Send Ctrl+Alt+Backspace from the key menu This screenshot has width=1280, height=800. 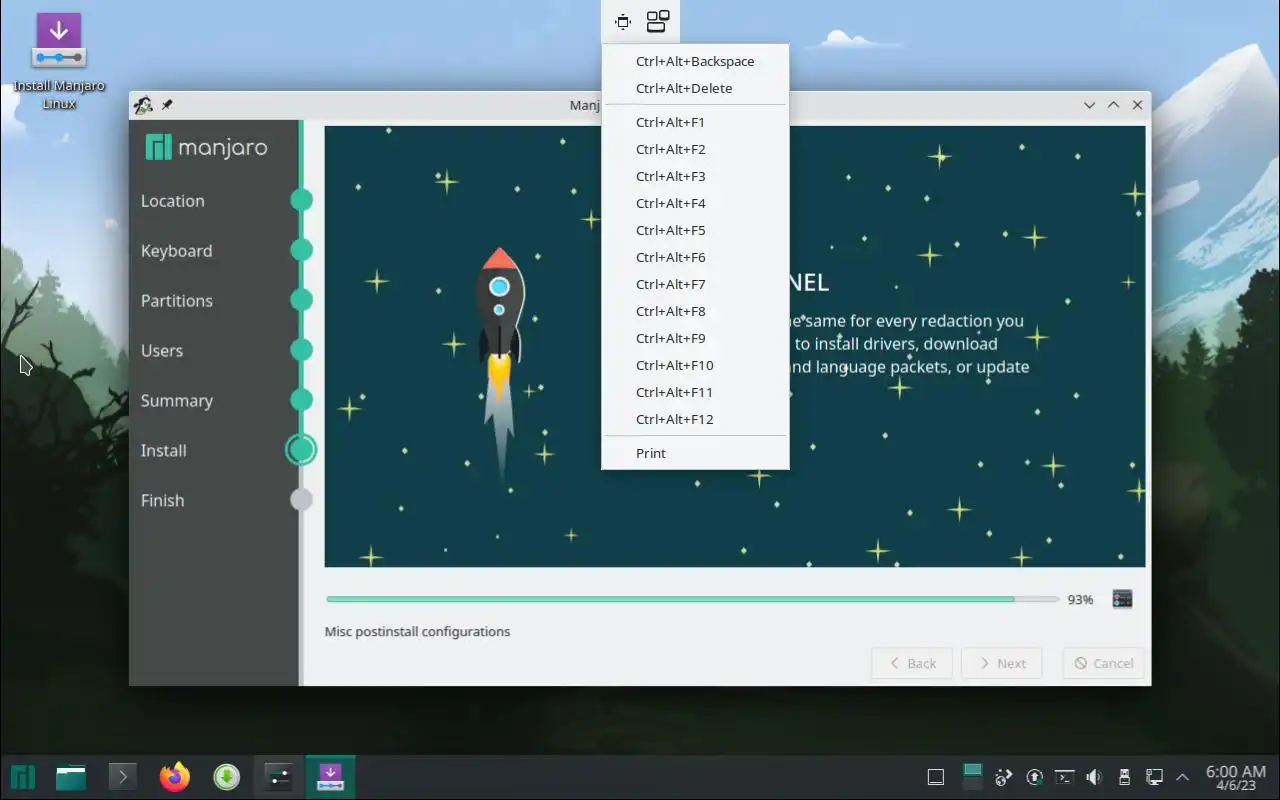pyautogui.click(x=695, y=61)
